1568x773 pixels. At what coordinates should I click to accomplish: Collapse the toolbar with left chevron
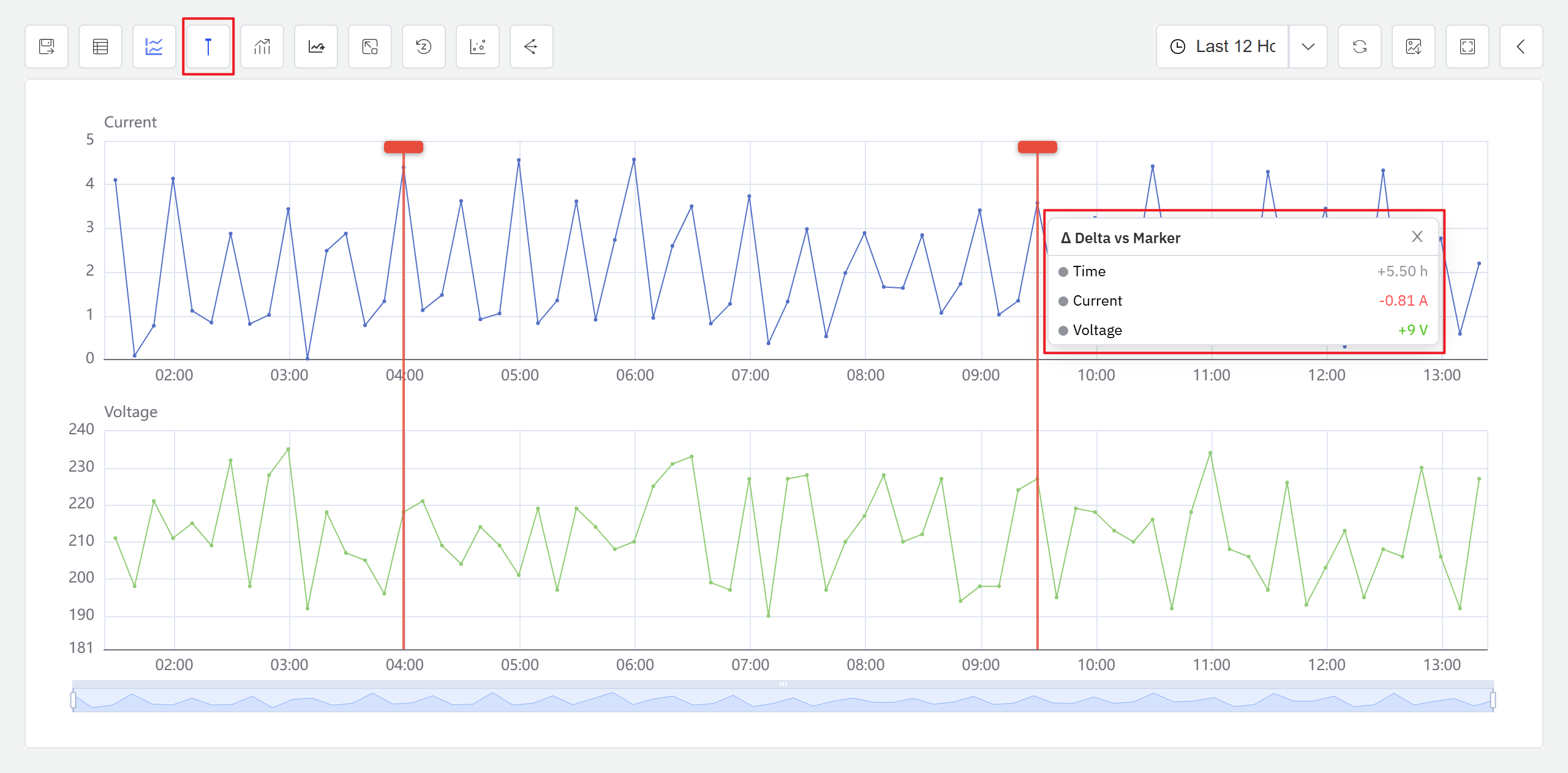coord(1521,47)
